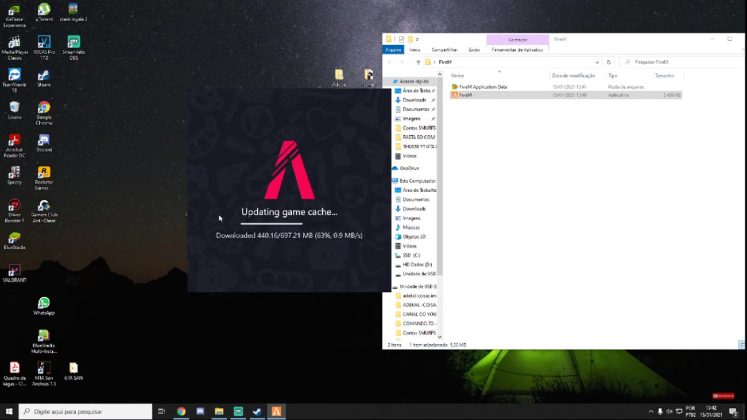747x420 pixels.
Task: Launch Google Chrome desktop shortcut
Action: tap(44, 113)
